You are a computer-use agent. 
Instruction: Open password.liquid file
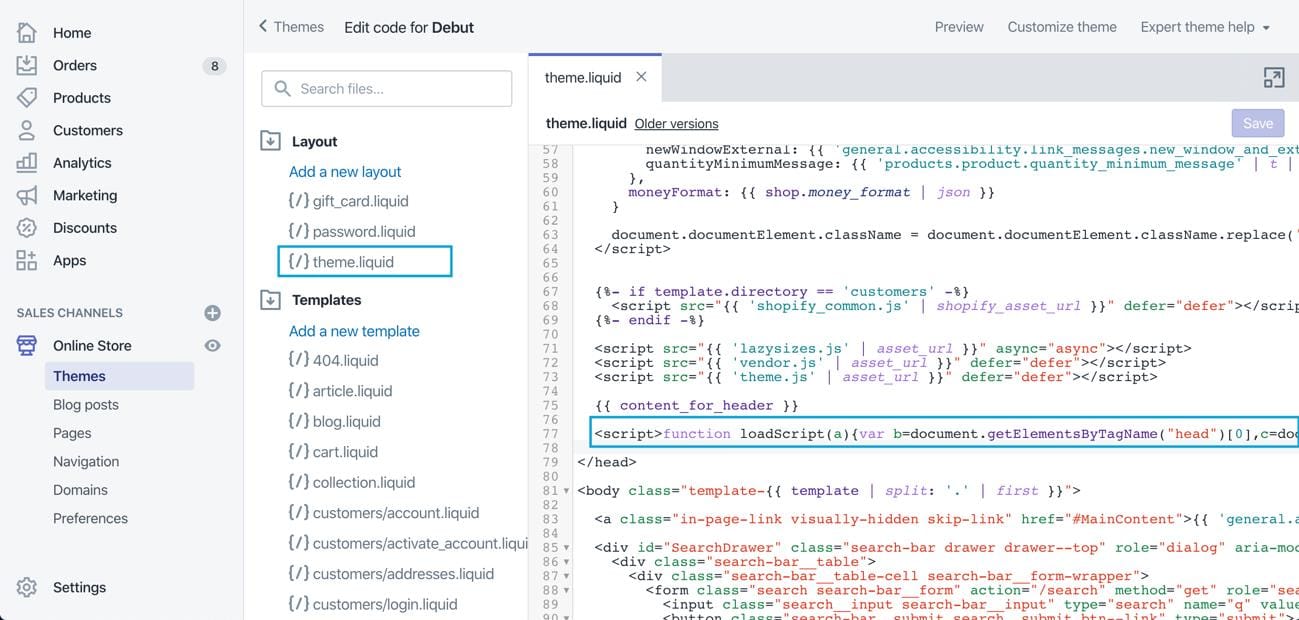pos(351,231)
